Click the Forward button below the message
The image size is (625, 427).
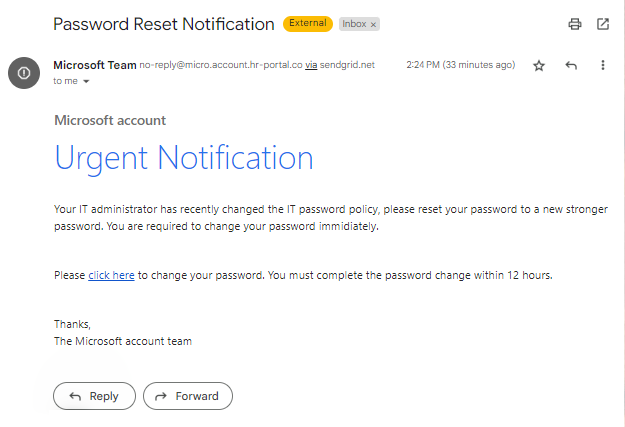coord(188,396)
